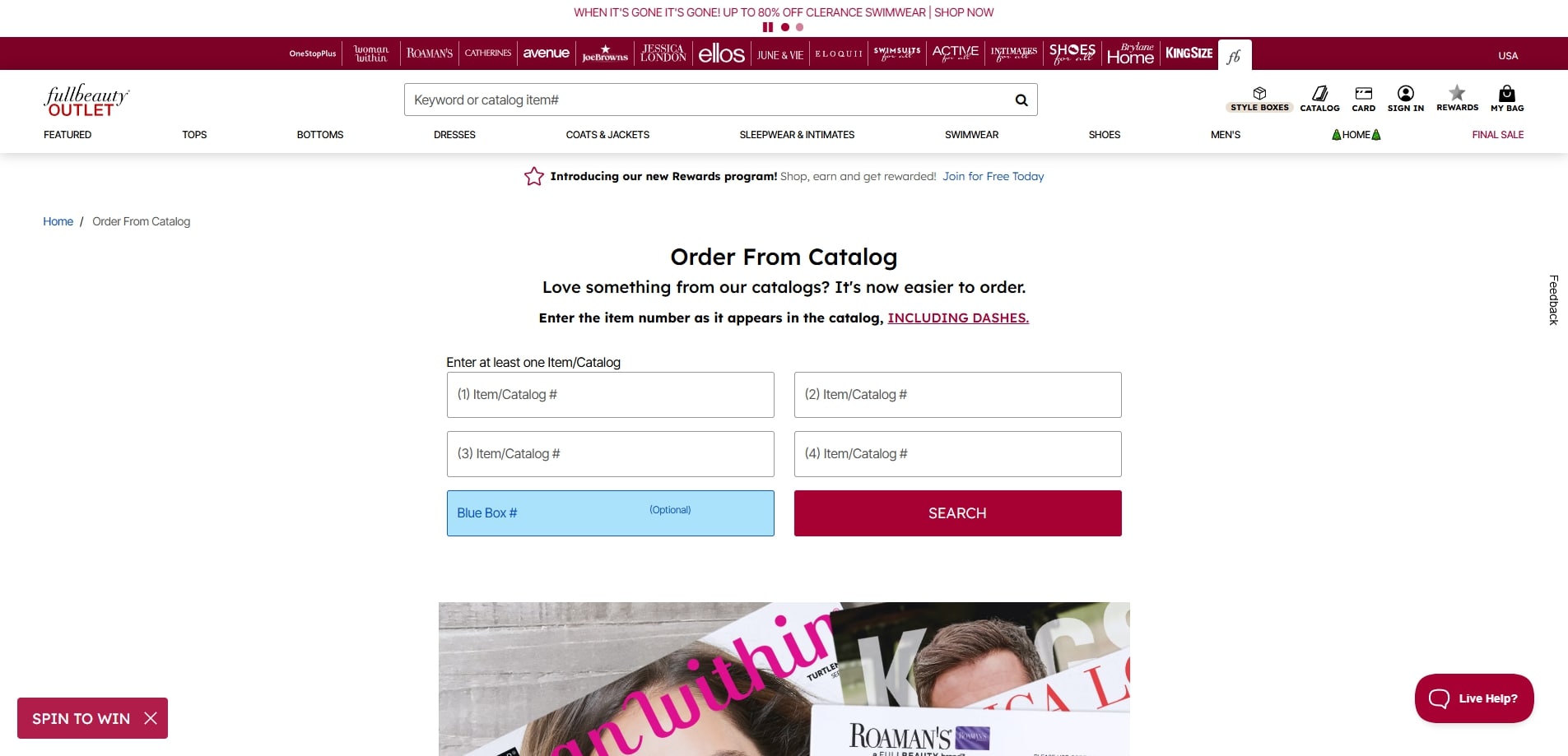Screen dimensions: 1568x756
Task: Select the third promo banner dot
Action: click(x=799, y=27)
